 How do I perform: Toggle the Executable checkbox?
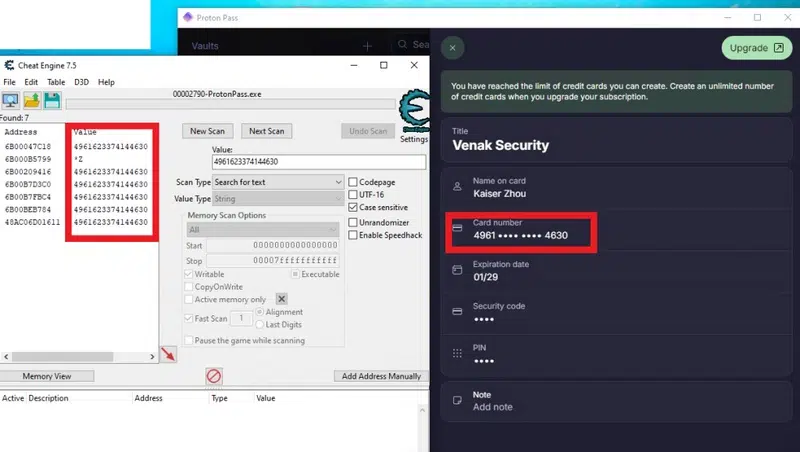pos(295,274)
